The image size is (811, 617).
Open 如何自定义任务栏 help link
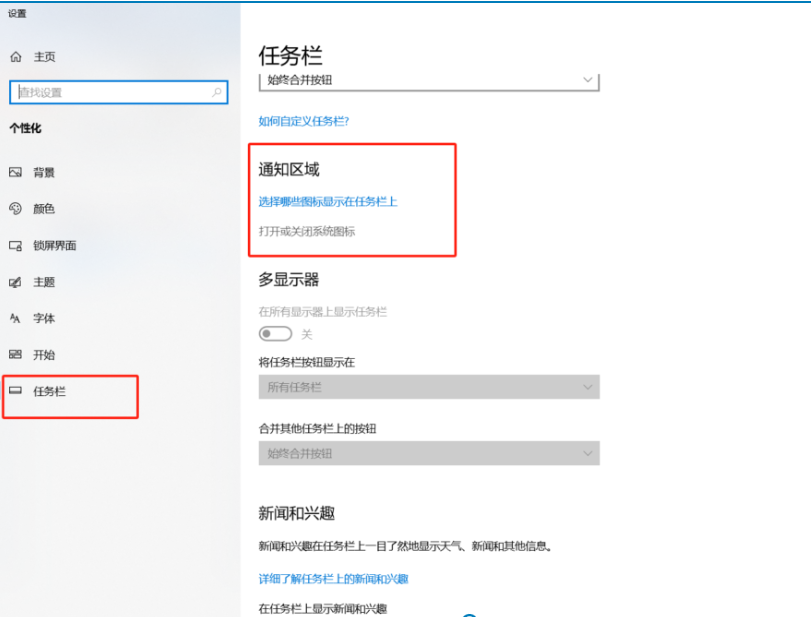(x=303, y=121)
